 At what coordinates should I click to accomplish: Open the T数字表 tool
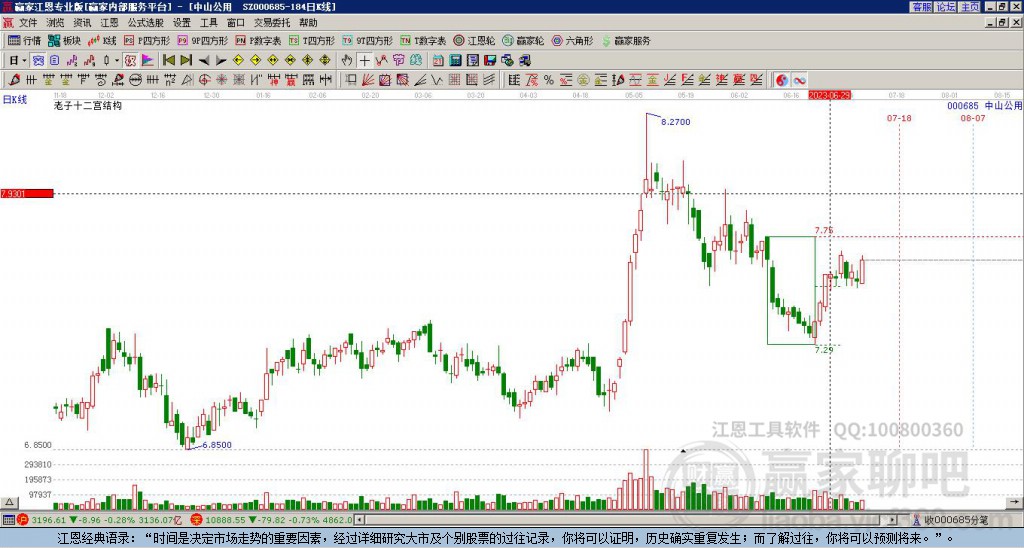423,40
